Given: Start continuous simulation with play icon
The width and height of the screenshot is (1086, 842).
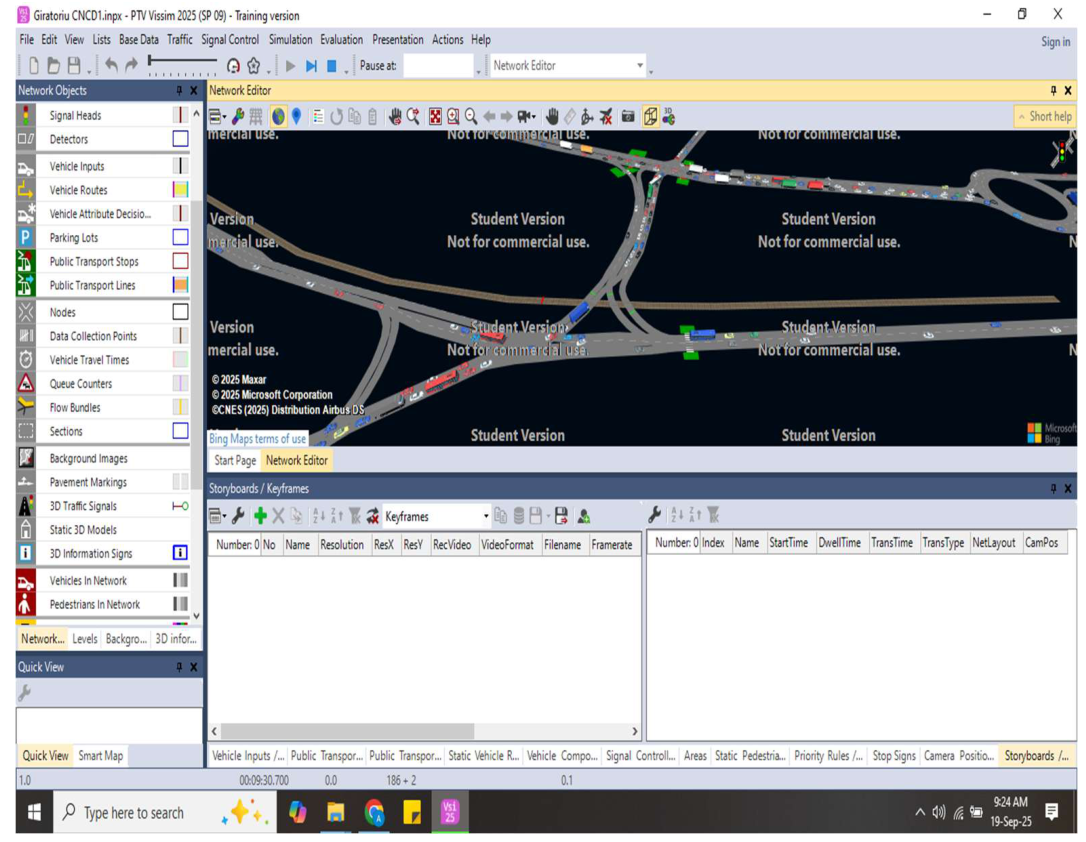Looking at the screenshot, I should 290,66.
